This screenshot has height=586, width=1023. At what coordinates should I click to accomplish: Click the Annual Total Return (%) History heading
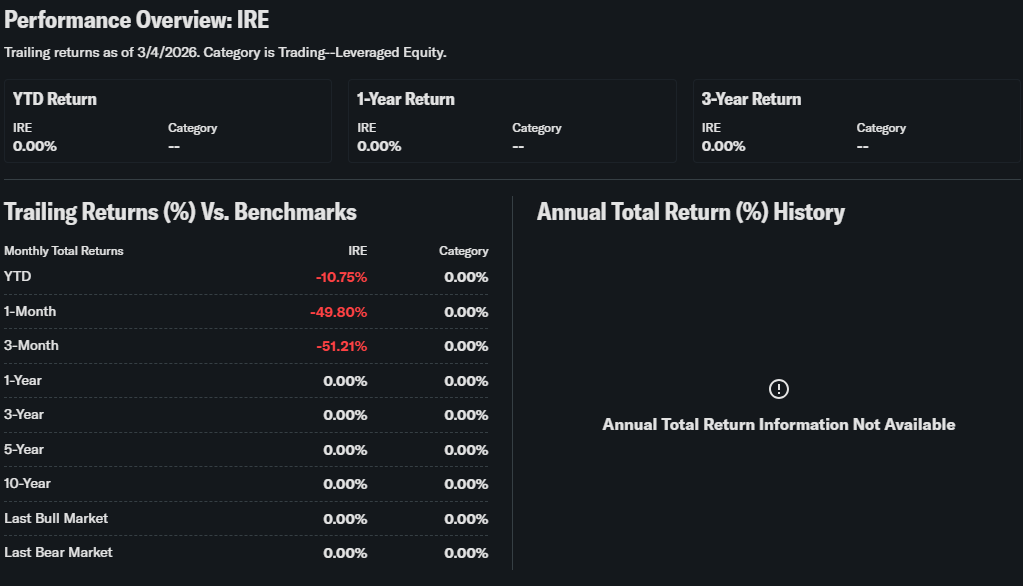[x=691, y=212]
